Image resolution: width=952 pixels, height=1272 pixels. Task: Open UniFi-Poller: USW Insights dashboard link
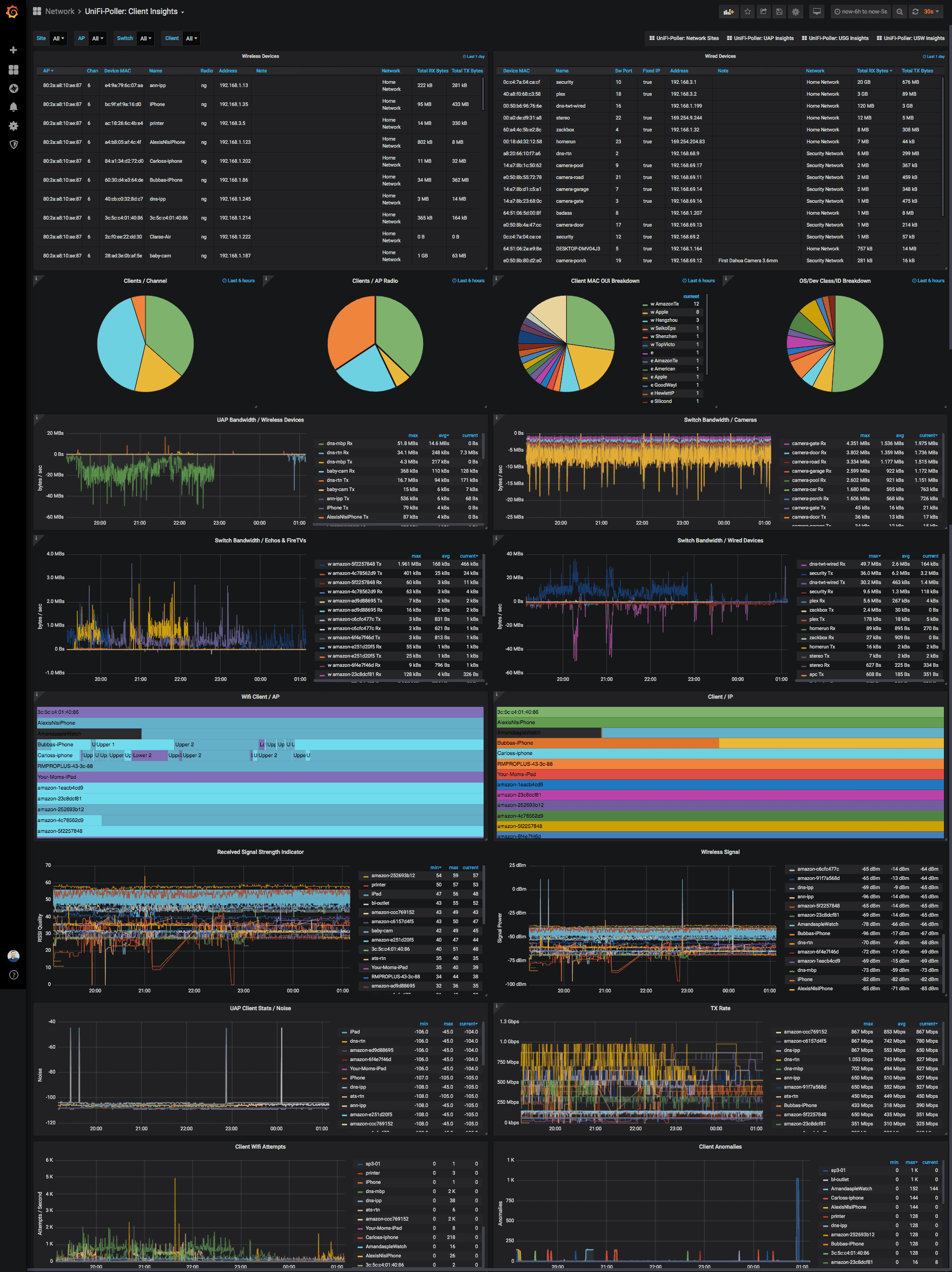pos(910,38)
